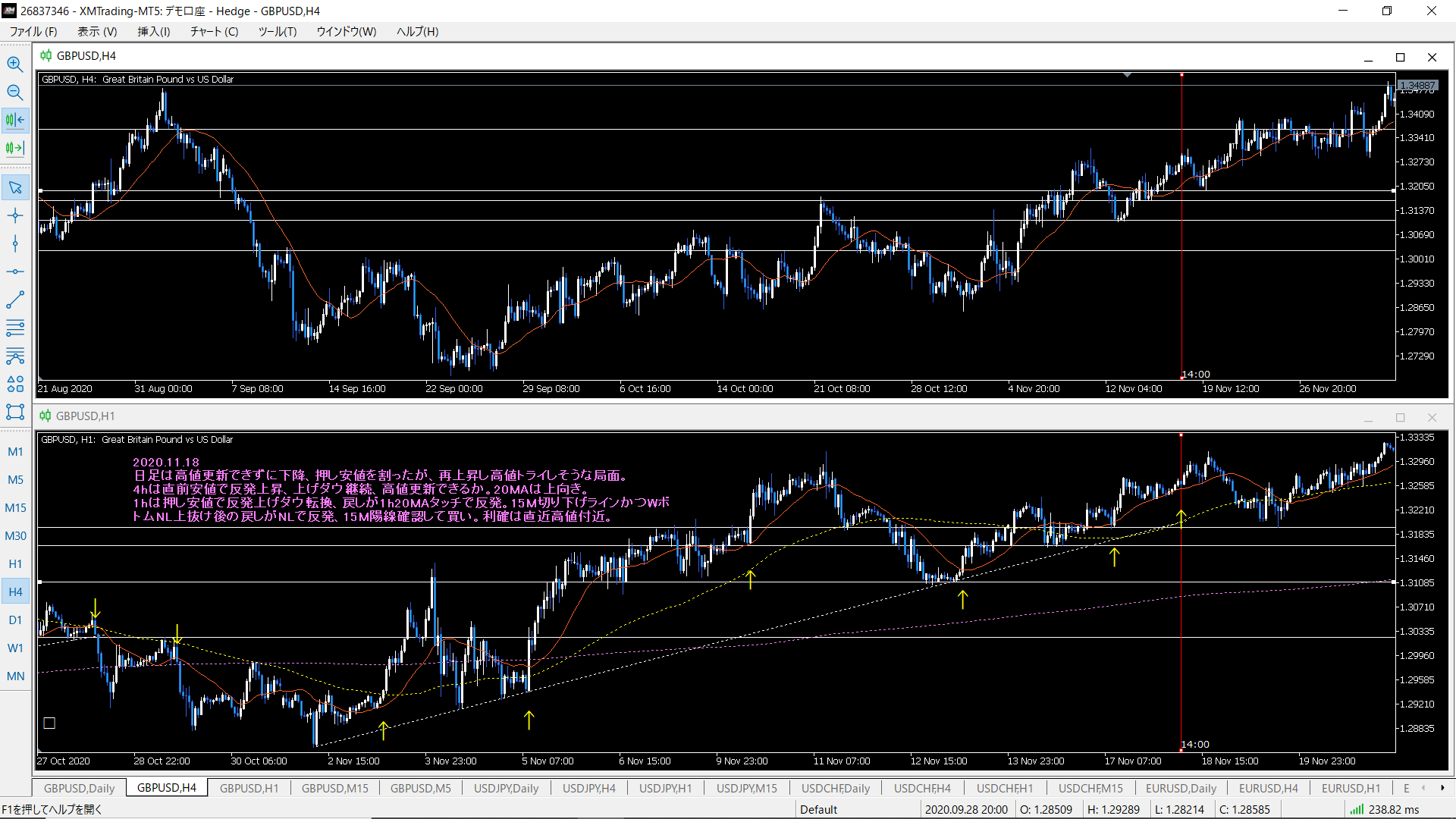Open the ヘルプ(H) menu
Screen dimensions: 1456x819
click(x=418, y=31)
